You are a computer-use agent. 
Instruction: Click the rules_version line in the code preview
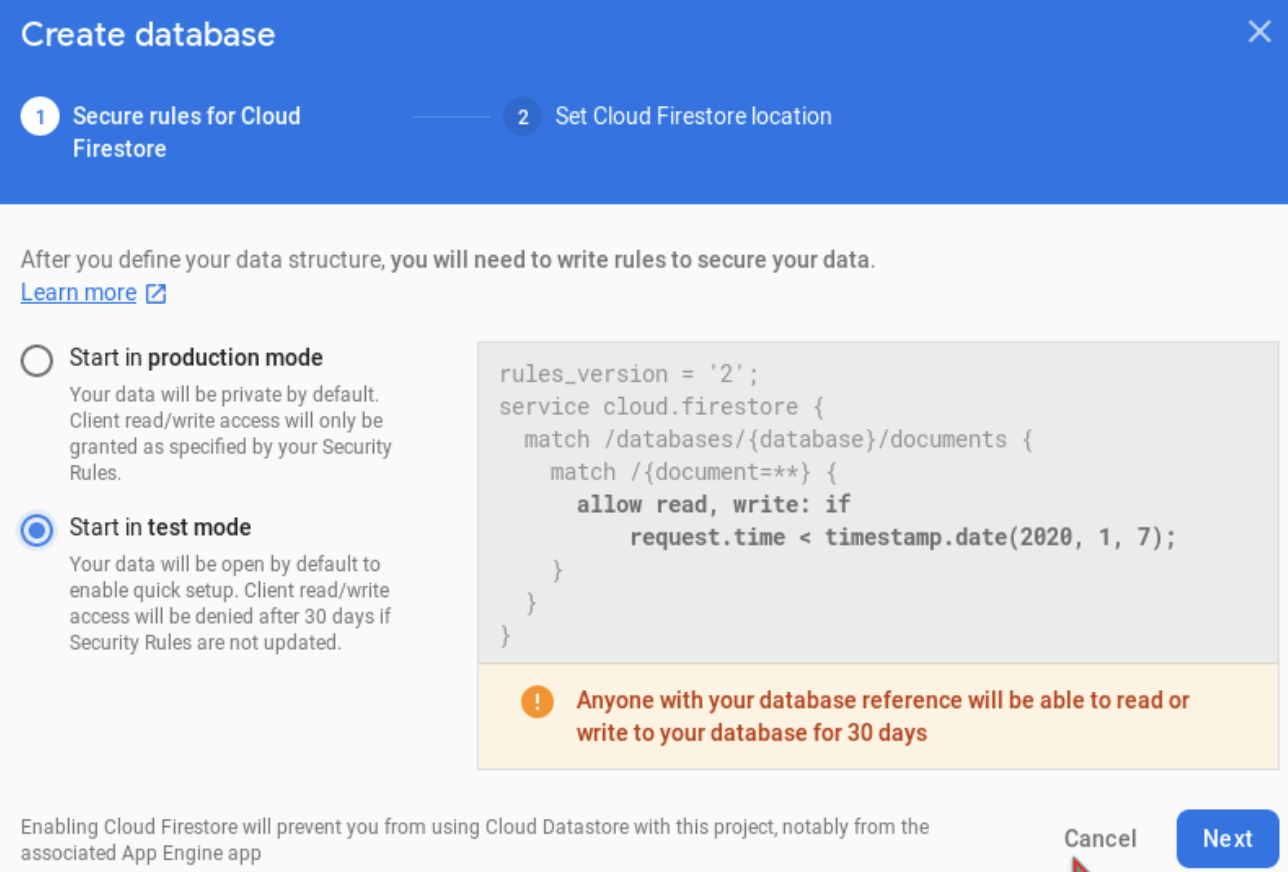click(629, 374)
